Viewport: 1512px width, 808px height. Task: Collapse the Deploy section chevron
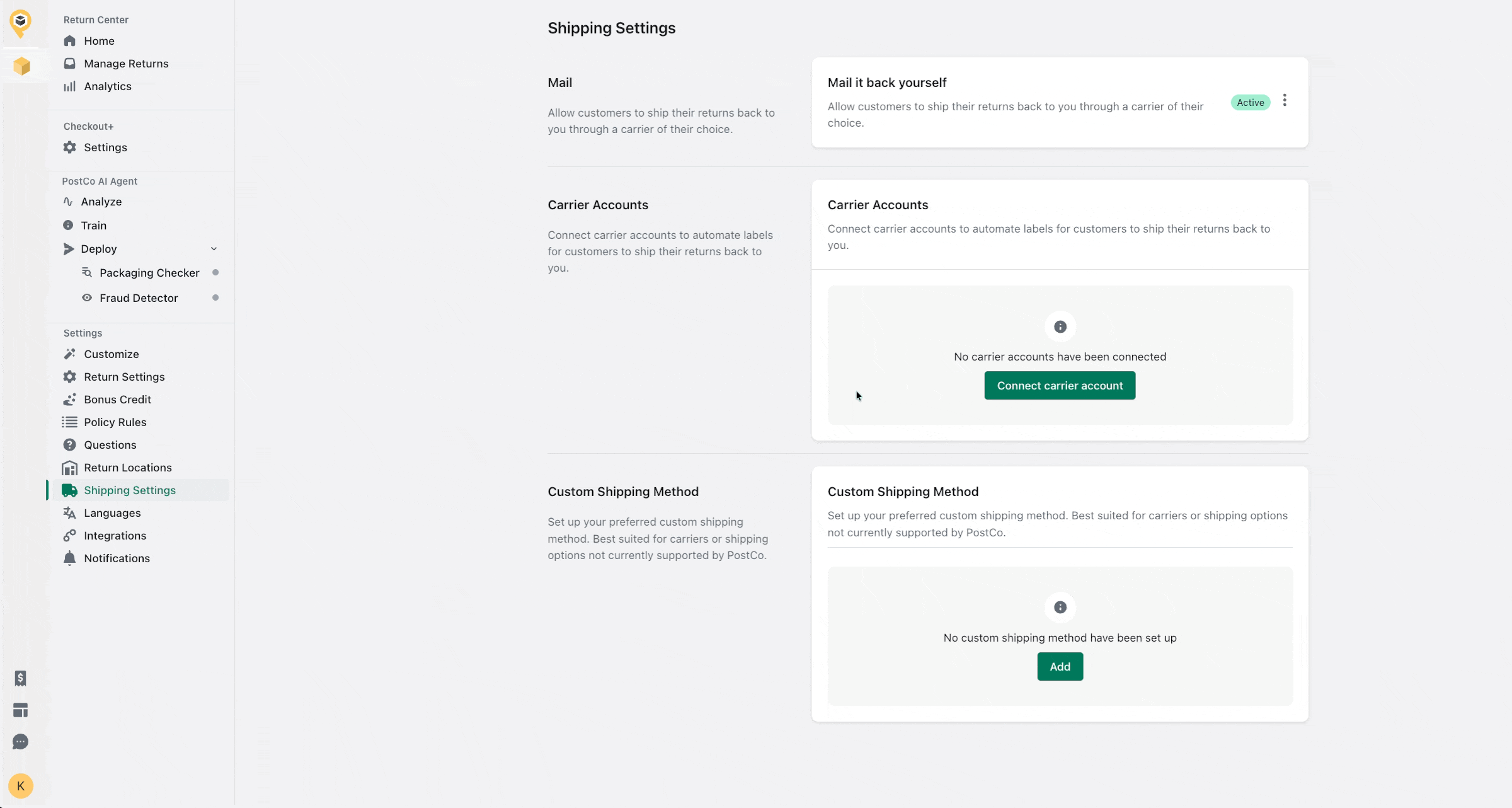coord(214,249)
